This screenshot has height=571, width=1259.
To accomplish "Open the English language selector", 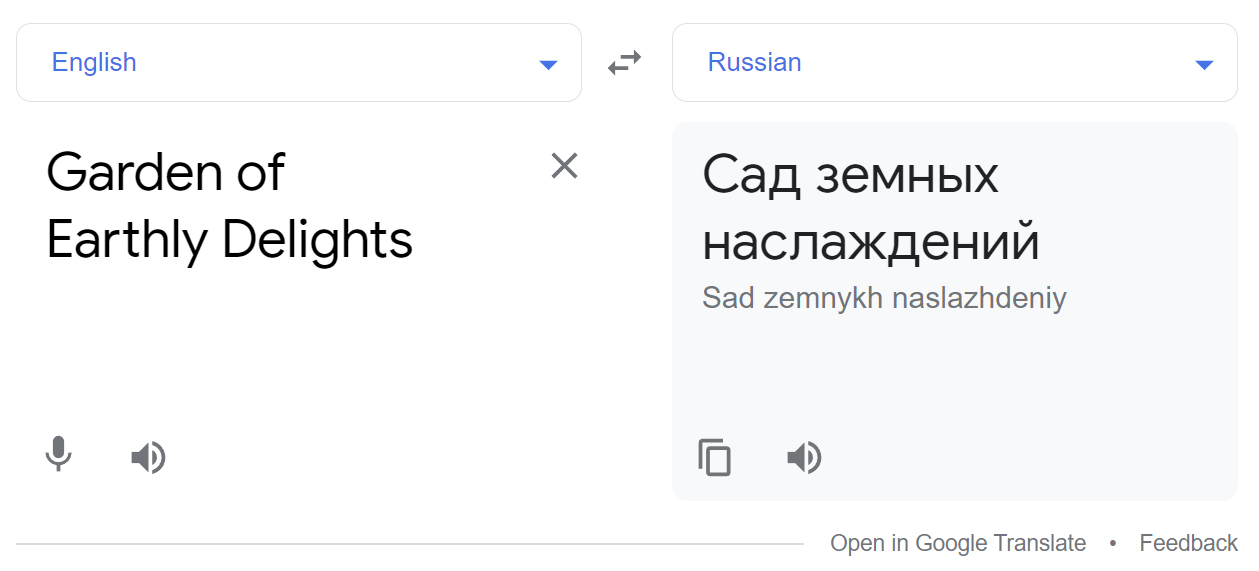I will click(x=94, y=62).
